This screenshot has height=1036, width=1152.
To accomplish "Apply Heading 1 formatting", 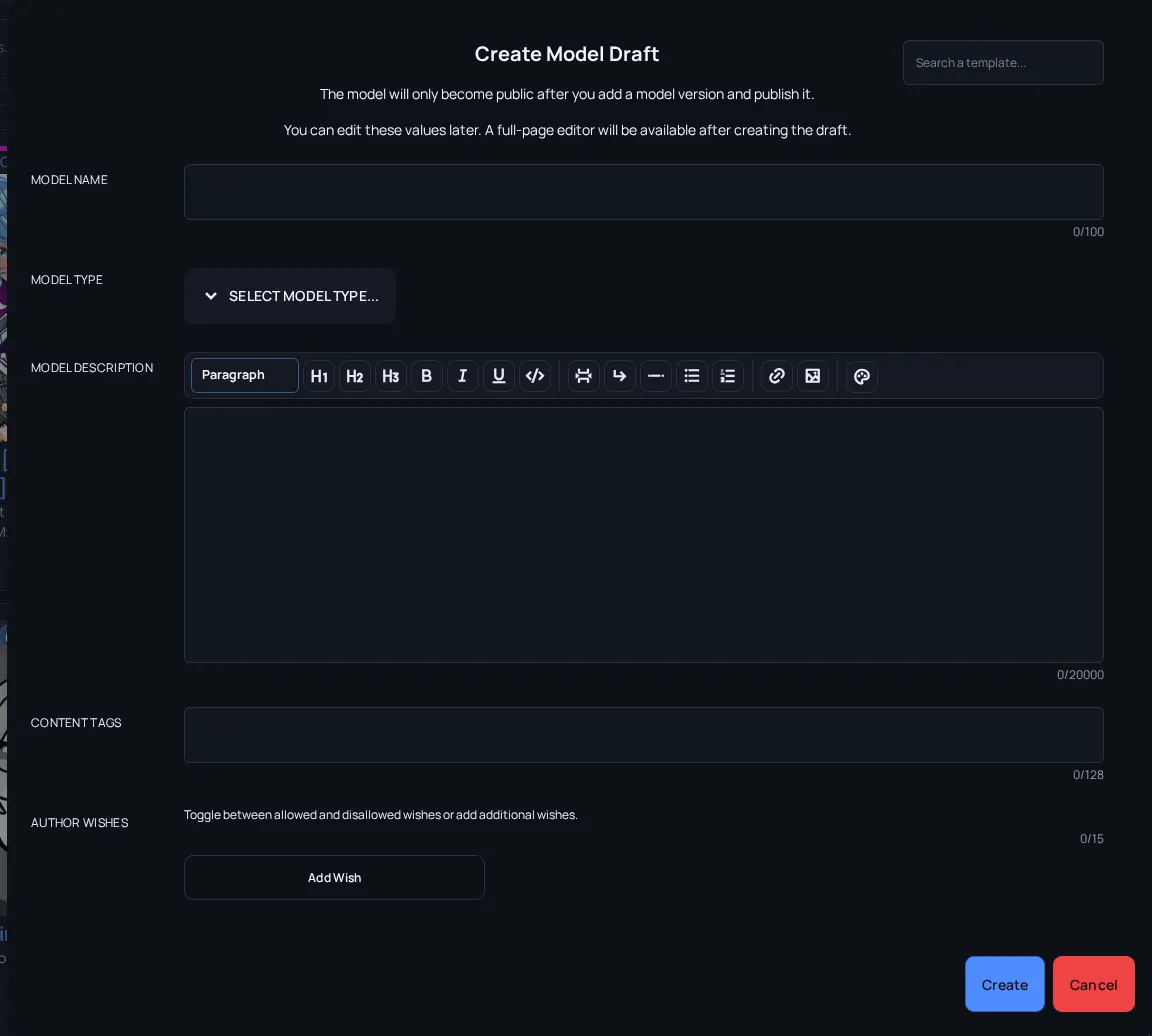I will (319, 376).
